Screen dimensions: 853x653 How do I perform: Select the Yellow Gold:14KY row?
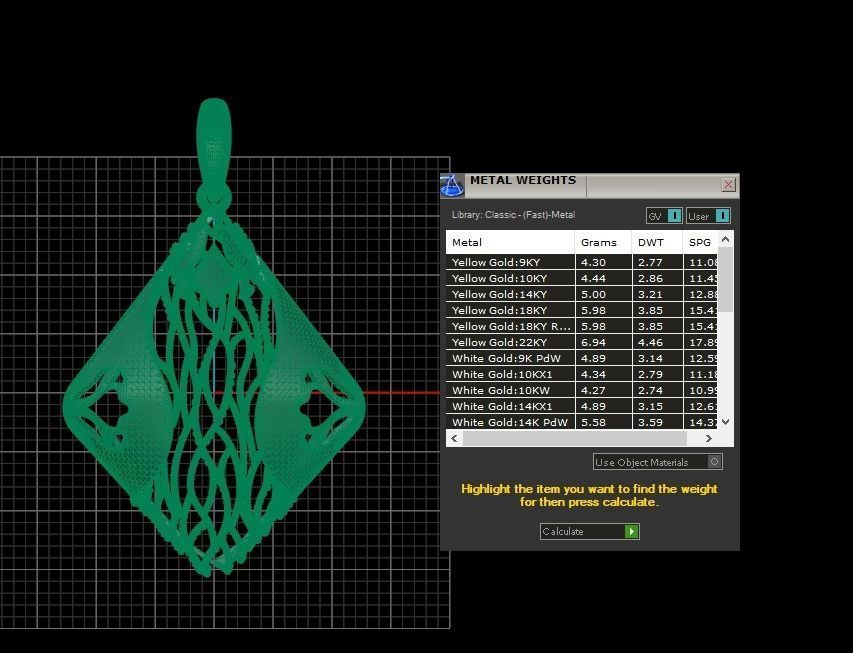click(582, 294)
